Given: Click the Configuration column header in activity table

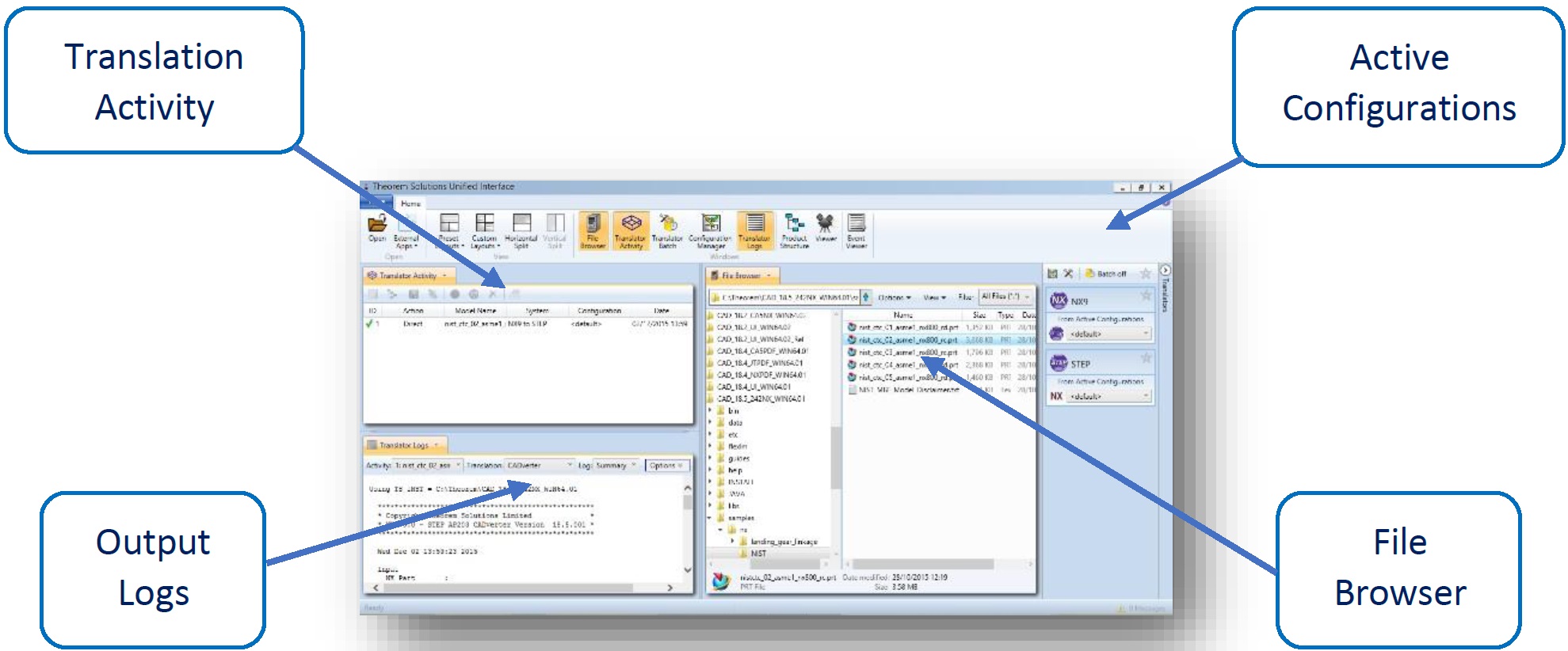Looking at the screenshot, I should tap(599, 311).
